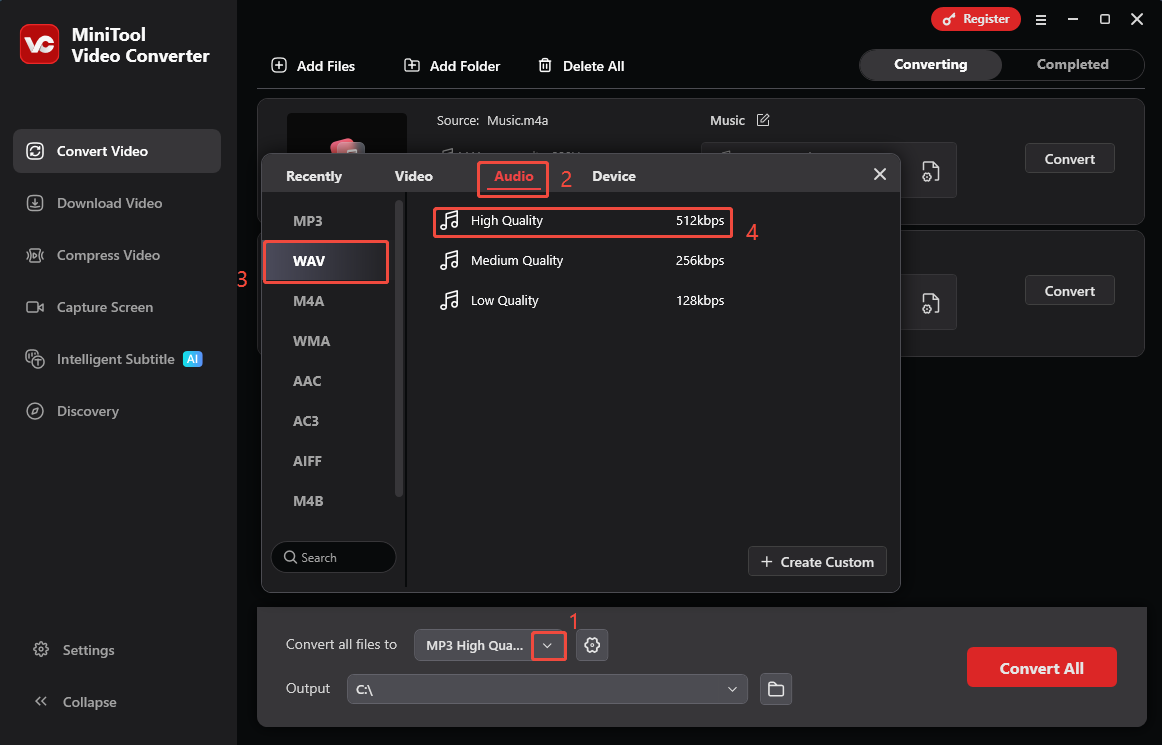Click the format Search field
The width and height of the screenshot is (1162, 745).
pyautogui.click(x=333, y=557)
